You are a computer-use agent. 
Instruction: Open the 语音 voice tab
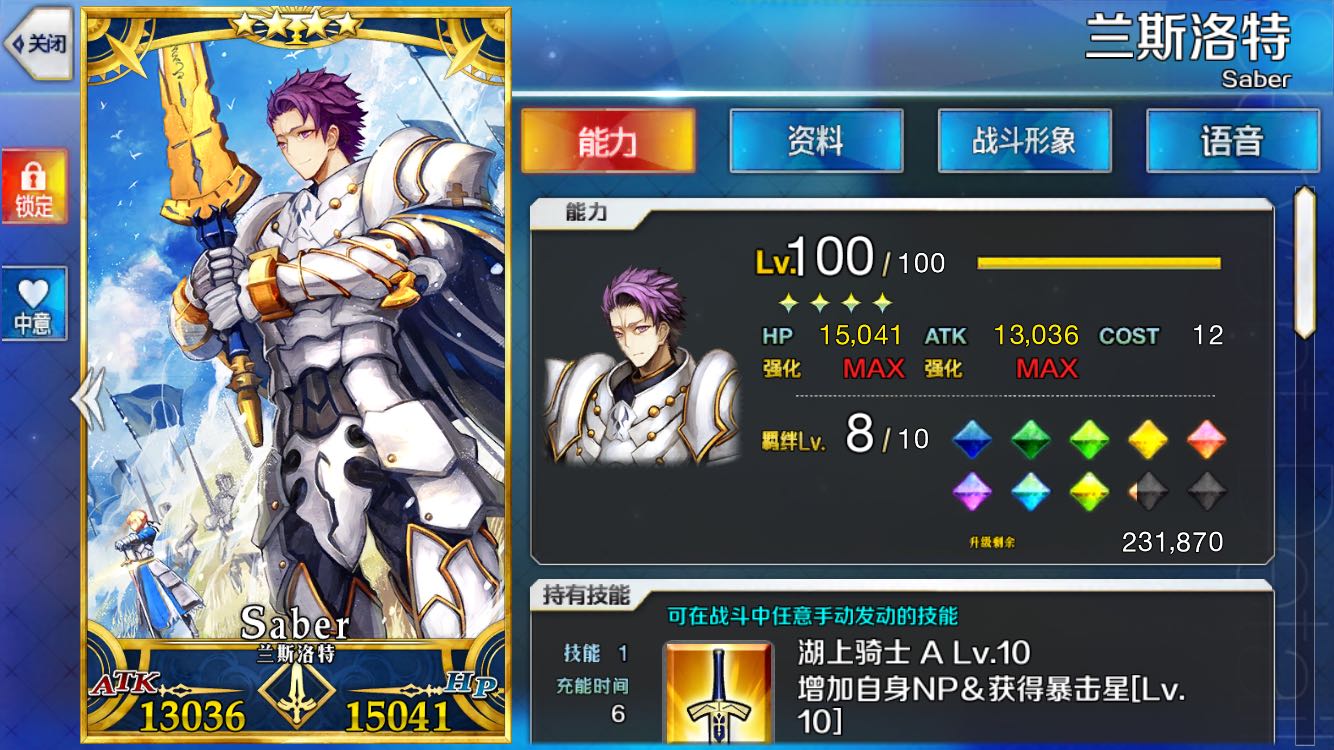pyautogui.click(x=1232, y=141)
